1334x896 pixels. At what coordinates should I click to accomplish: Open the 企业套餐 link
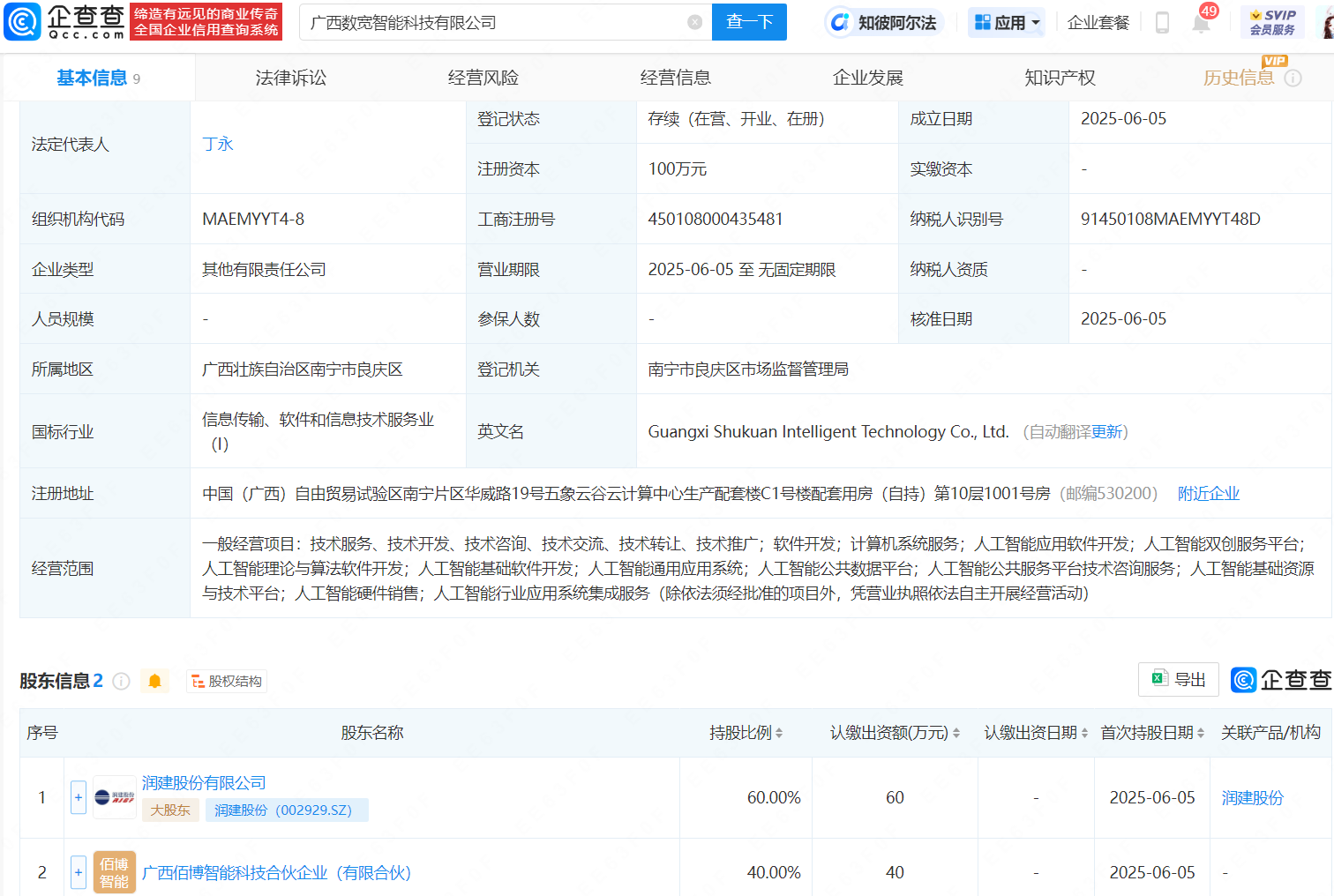point(1098,23)
